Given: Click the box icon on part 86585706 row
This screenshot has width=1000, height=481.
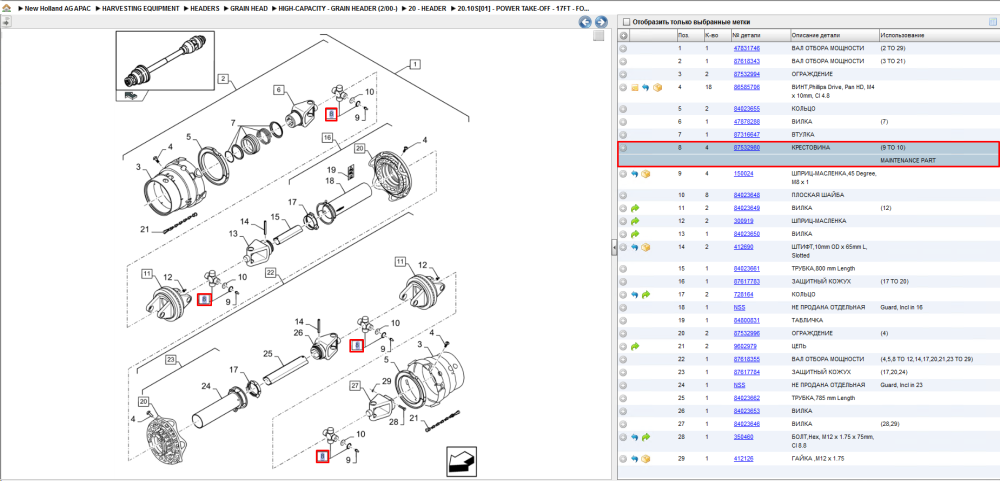Looking at the screenshot, I should [657, 87].
